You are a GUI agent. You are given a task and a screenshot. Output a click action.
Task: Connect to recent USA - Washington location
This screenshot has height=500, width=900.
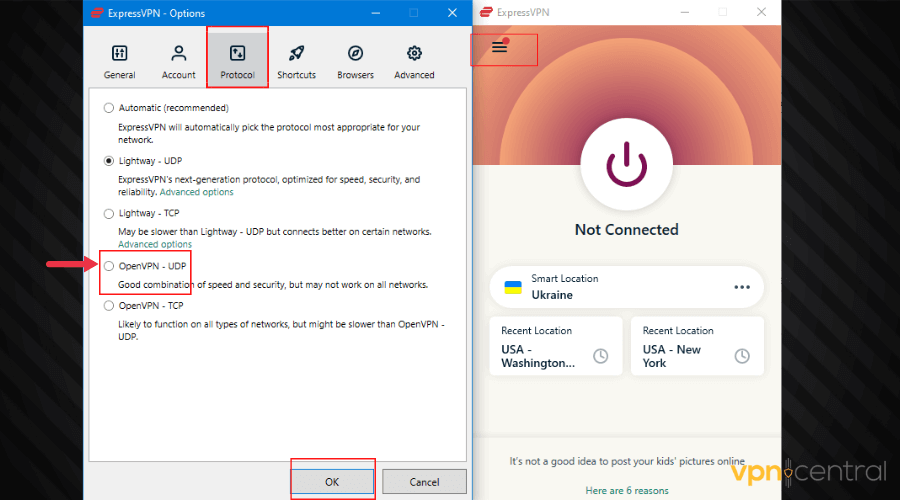point(556,346)
